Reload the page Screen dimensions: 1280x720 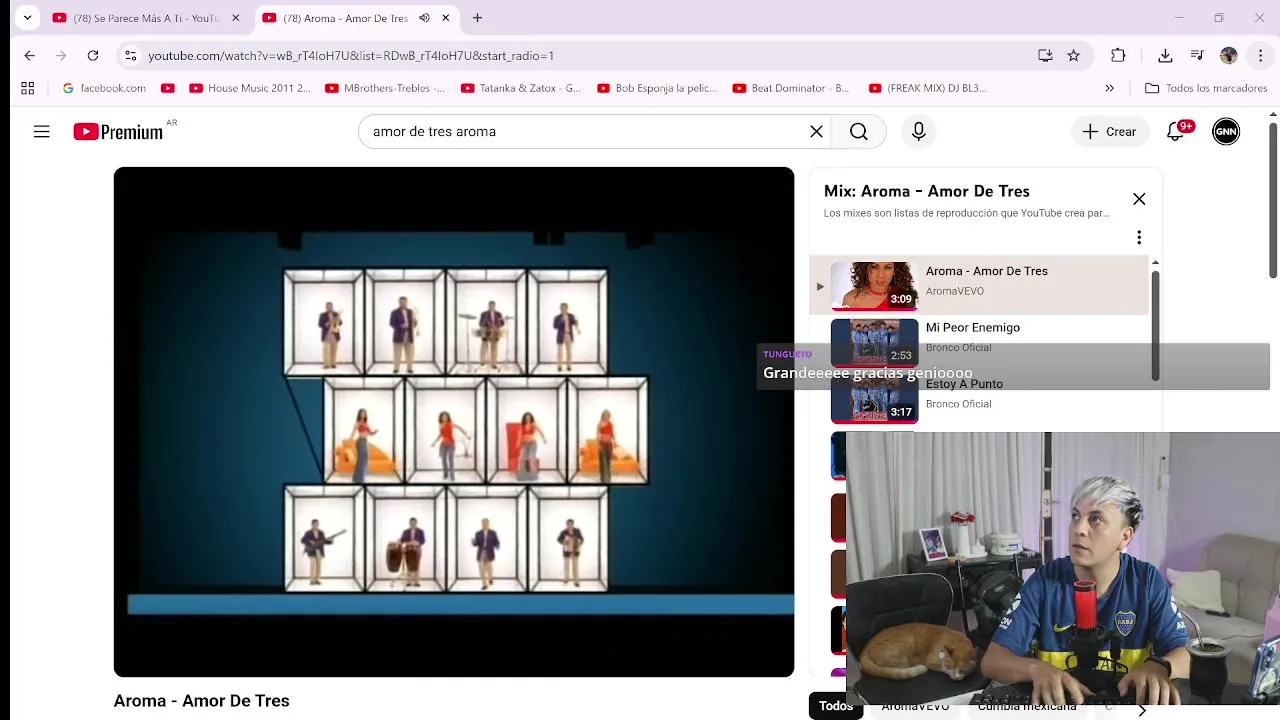[93, 56]
